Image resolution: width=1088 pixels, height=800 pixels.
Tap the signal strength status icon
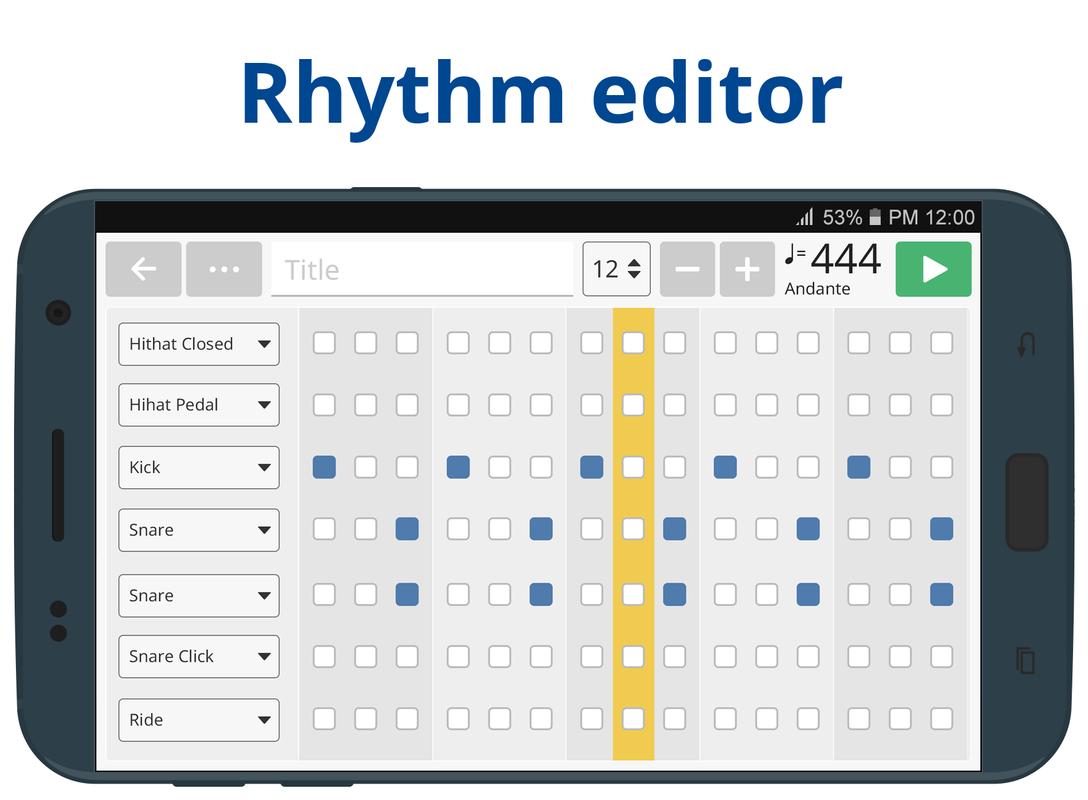(x=805, y=218)
